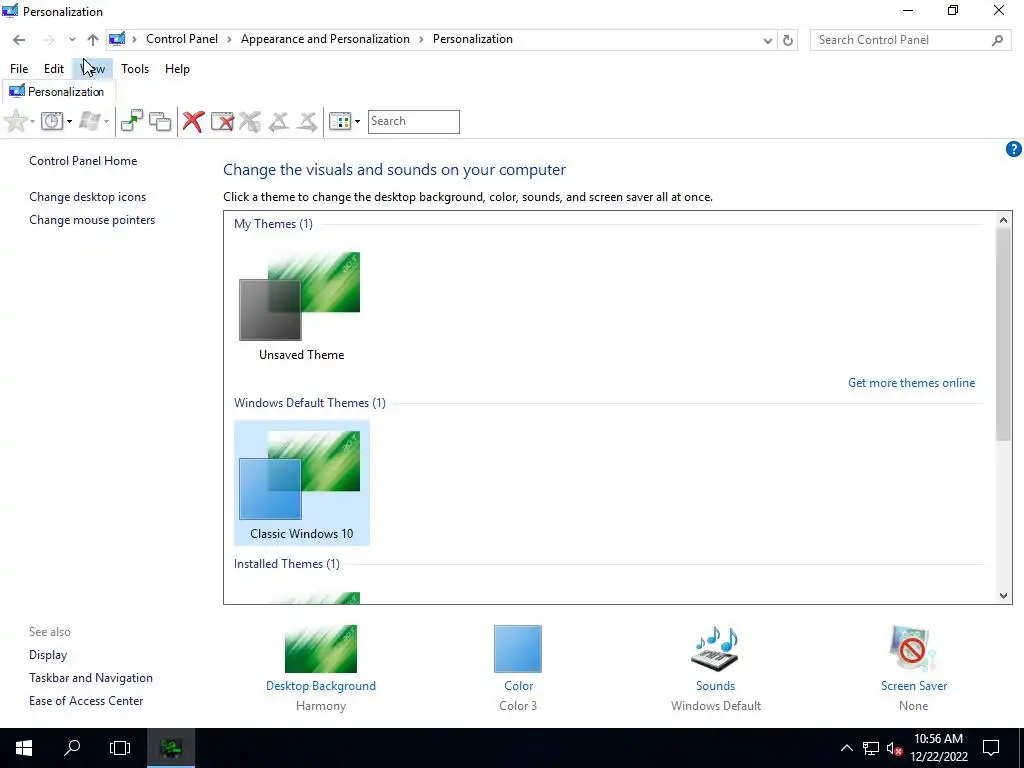This screenshot has height=768, width=1024.
Task: Click the network tray icon
Action: point(871,748)
